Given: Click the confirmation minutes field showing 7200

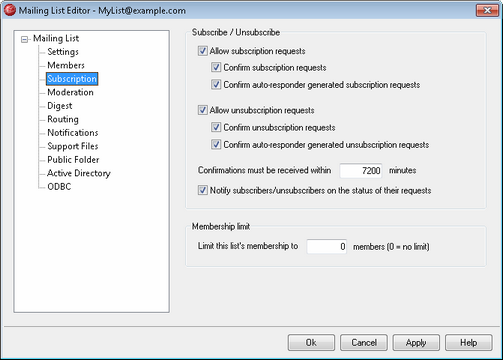Looking at the screenshot, I should click(x=361, y=171).
